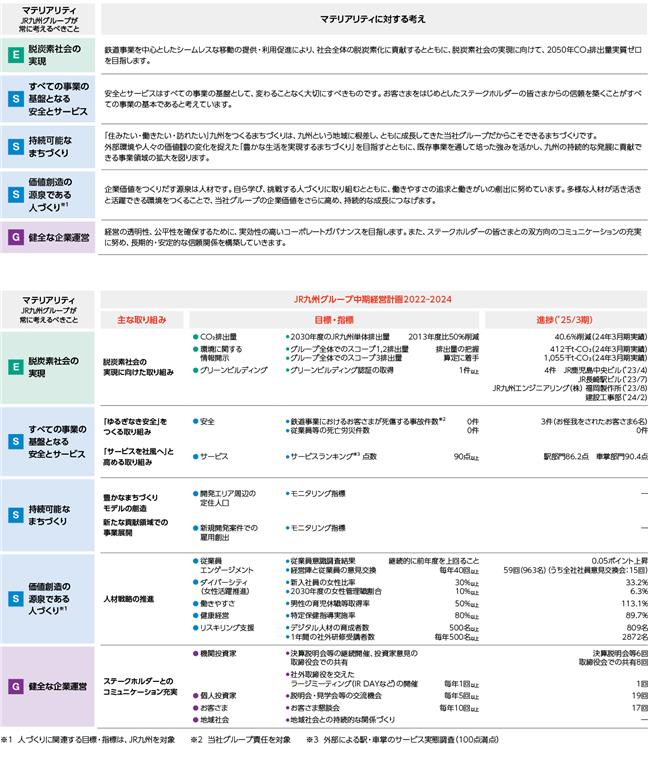Click the S badge beside 持続可能なまちづくり in 中期経営計画 table
This screenshot has height=769, width=648.
tap(16, 514)
